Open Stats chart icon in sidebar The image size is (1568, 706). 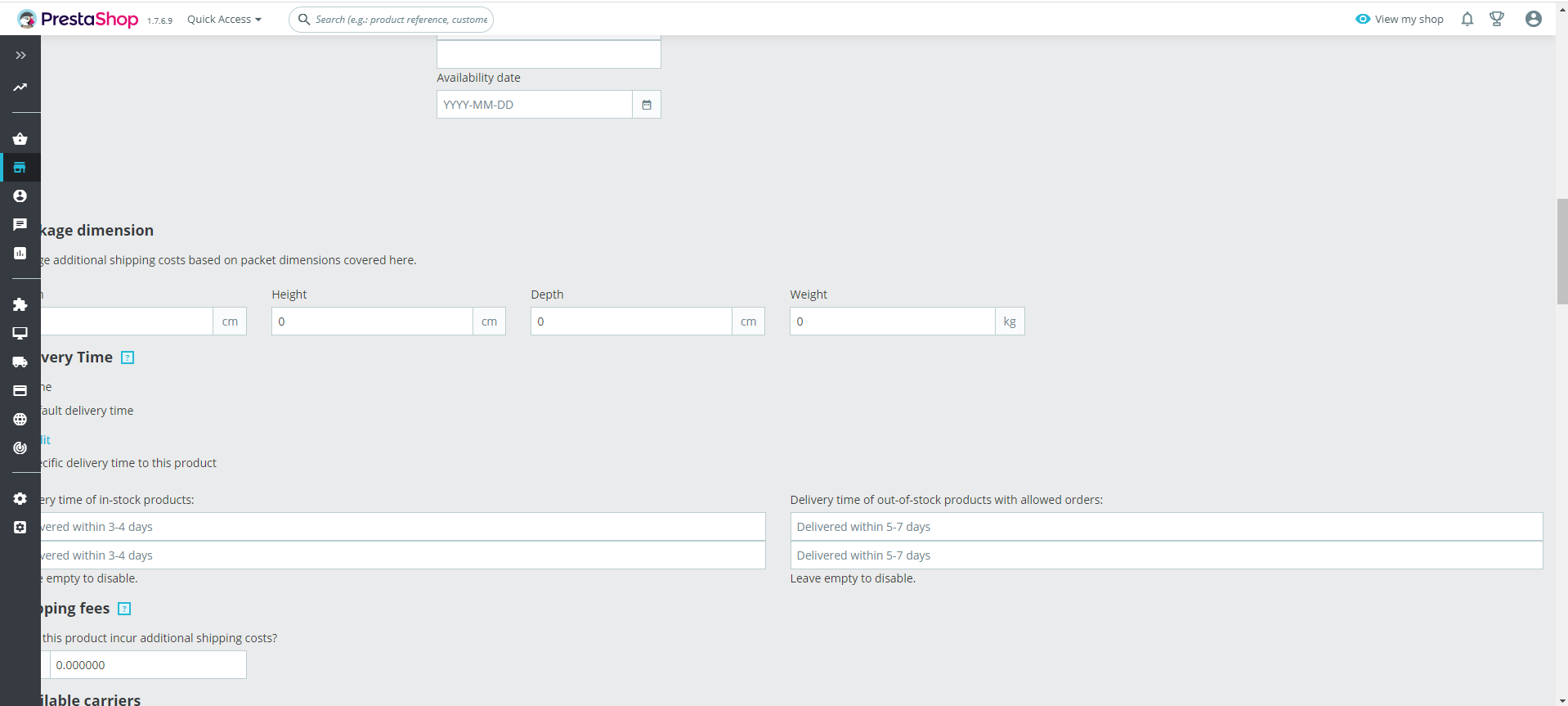(x=20, y=254)
